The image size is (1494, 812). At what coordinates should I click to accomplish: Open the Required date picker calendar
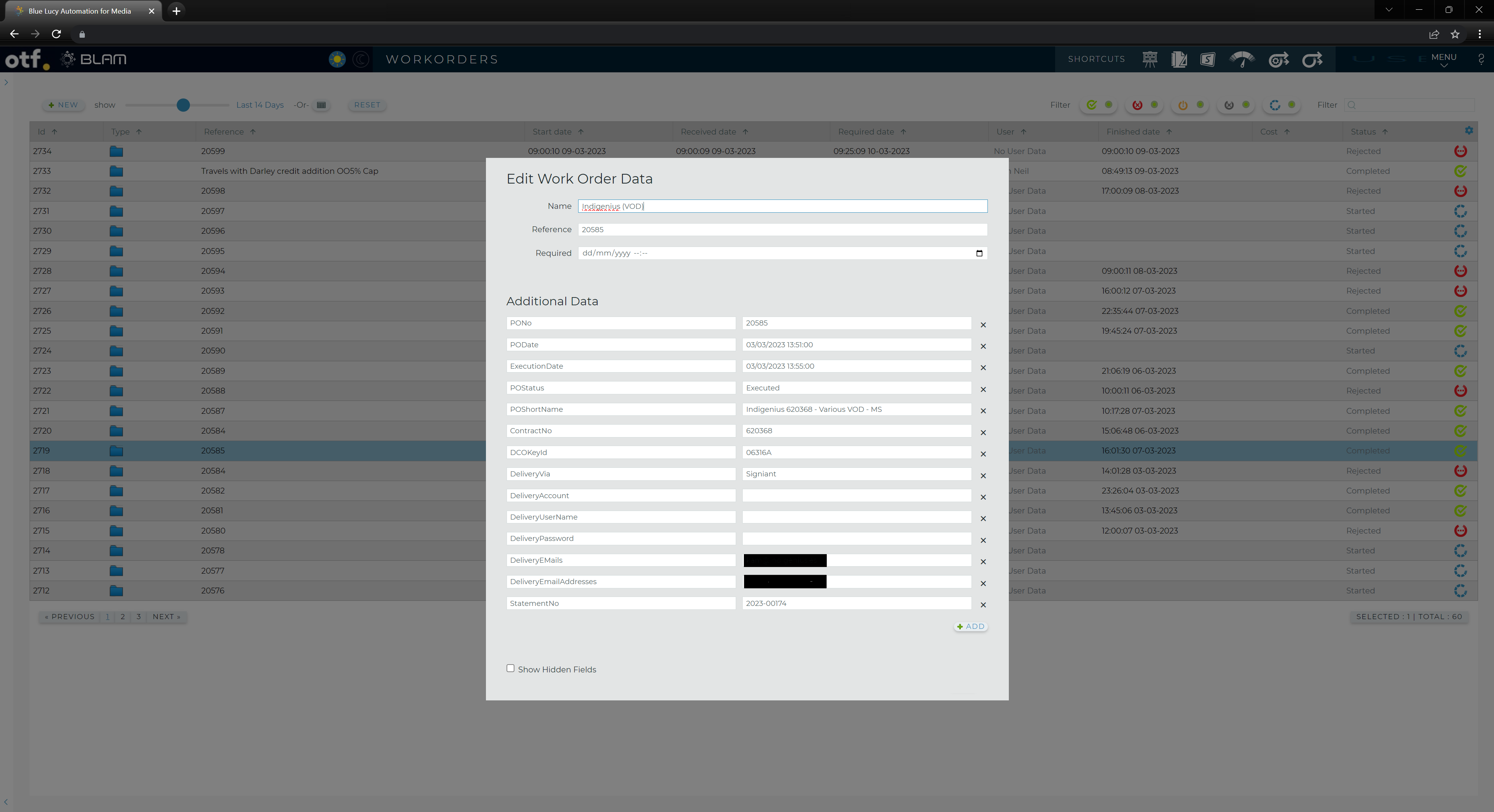[x=979, y=253]
